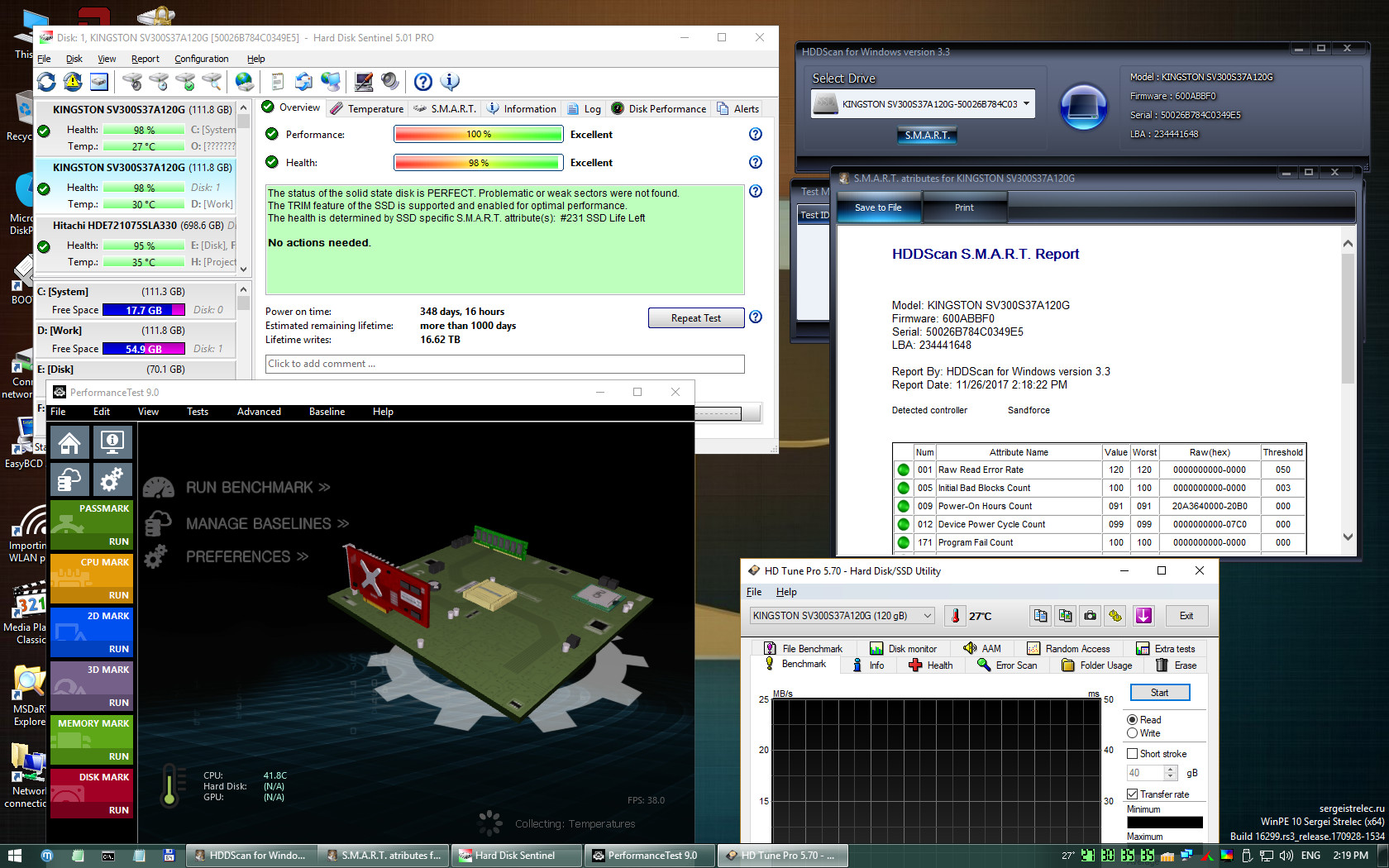The height and width of the screenshot is (868, 1389).
Task: Select the Read radio button in HD Tune
Action: point(1132,720)
